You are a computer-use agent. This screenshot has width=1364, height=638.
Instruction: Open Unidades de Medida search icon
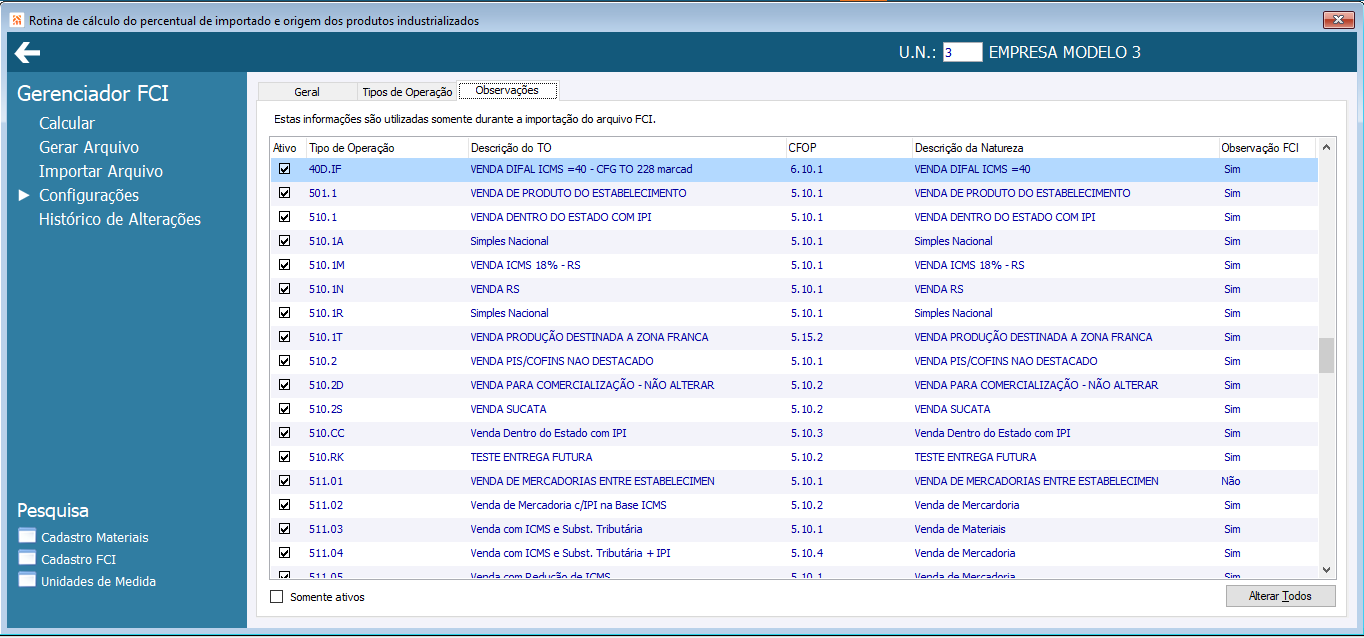[x=27, y=580]
